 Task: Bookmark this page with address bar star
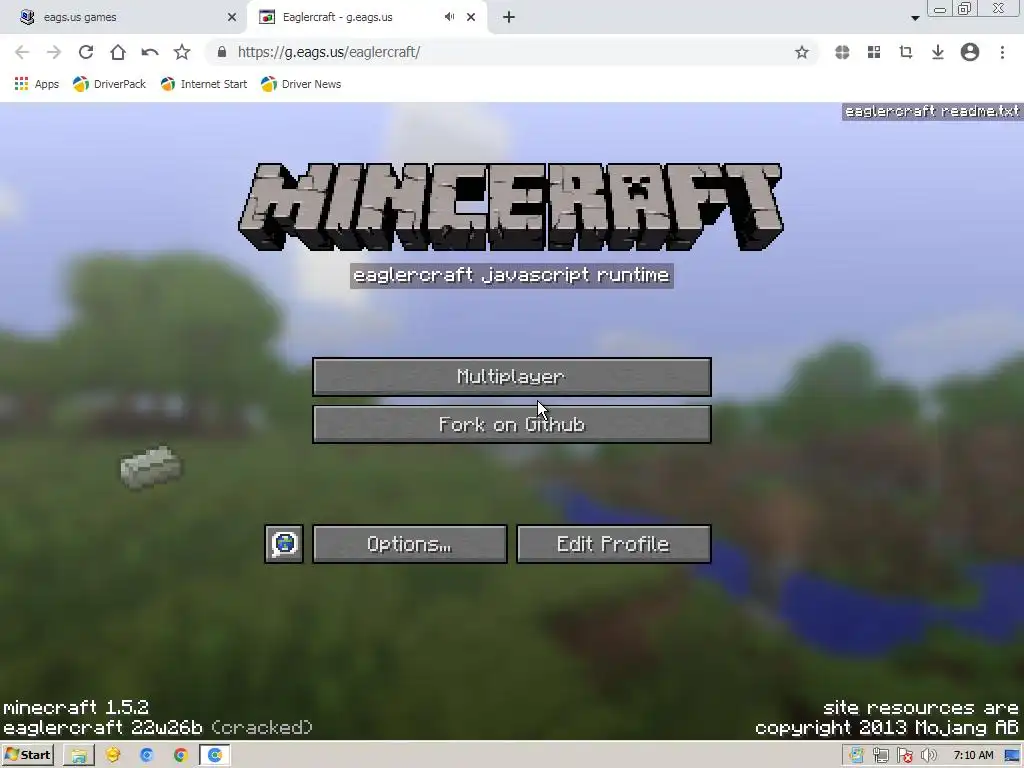[x=802, y=52]
